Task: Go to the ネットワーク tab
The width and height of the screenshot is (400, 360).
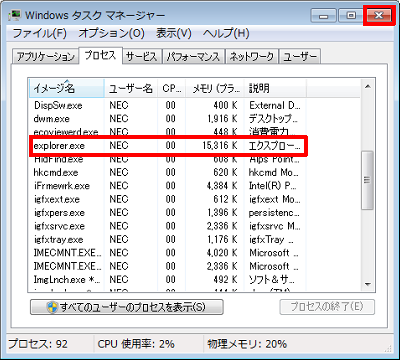Action: [x=252, y=57]
